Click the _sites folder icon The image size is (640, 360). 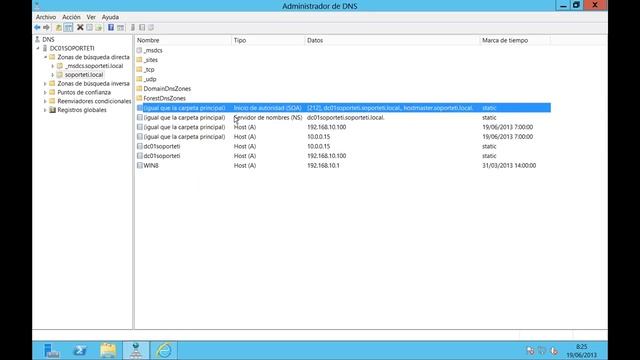pos(139,60)
